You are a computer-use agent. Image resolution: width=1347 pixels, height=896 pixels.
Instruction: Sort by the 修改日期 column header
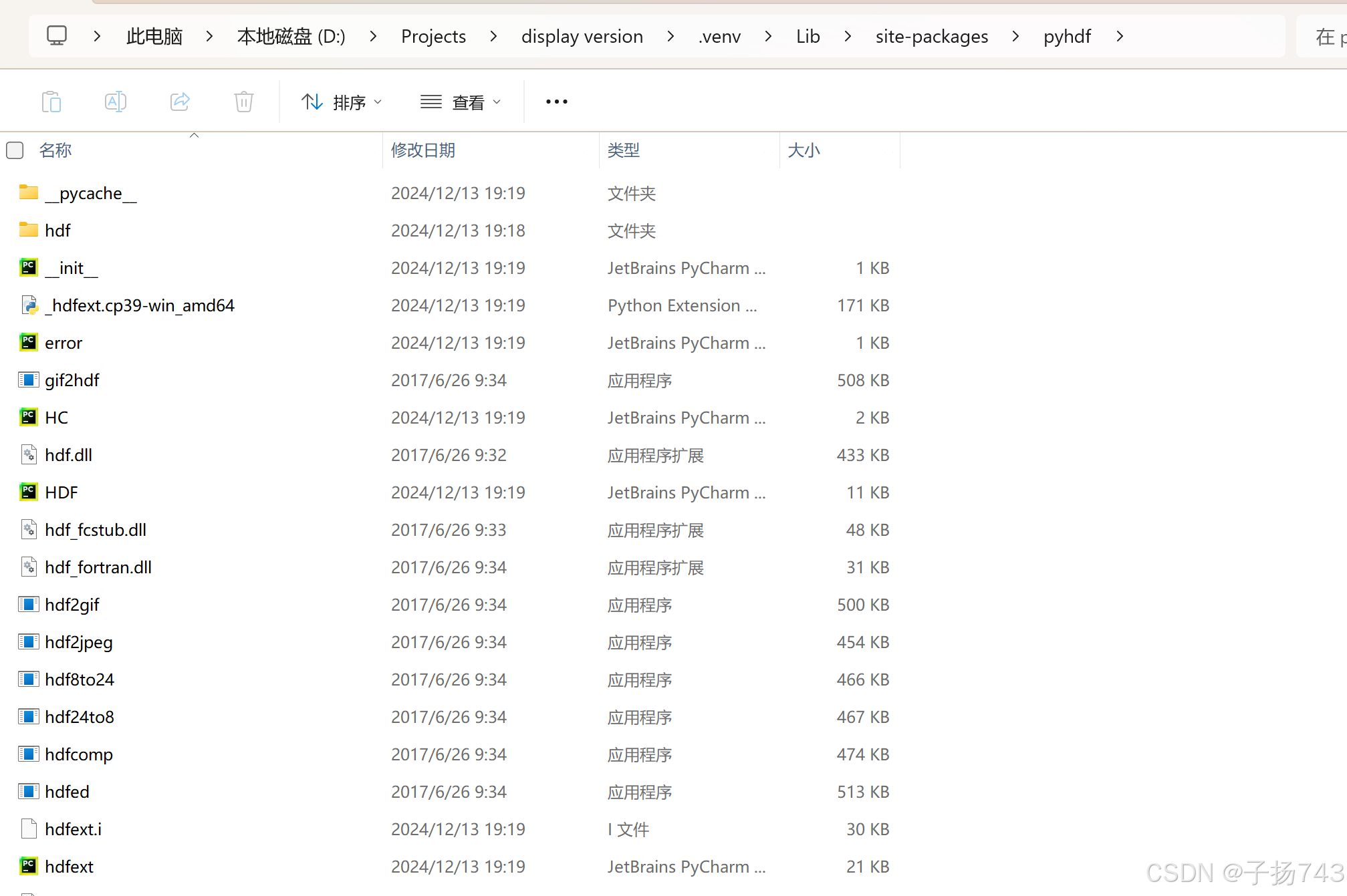click(423, 150)
